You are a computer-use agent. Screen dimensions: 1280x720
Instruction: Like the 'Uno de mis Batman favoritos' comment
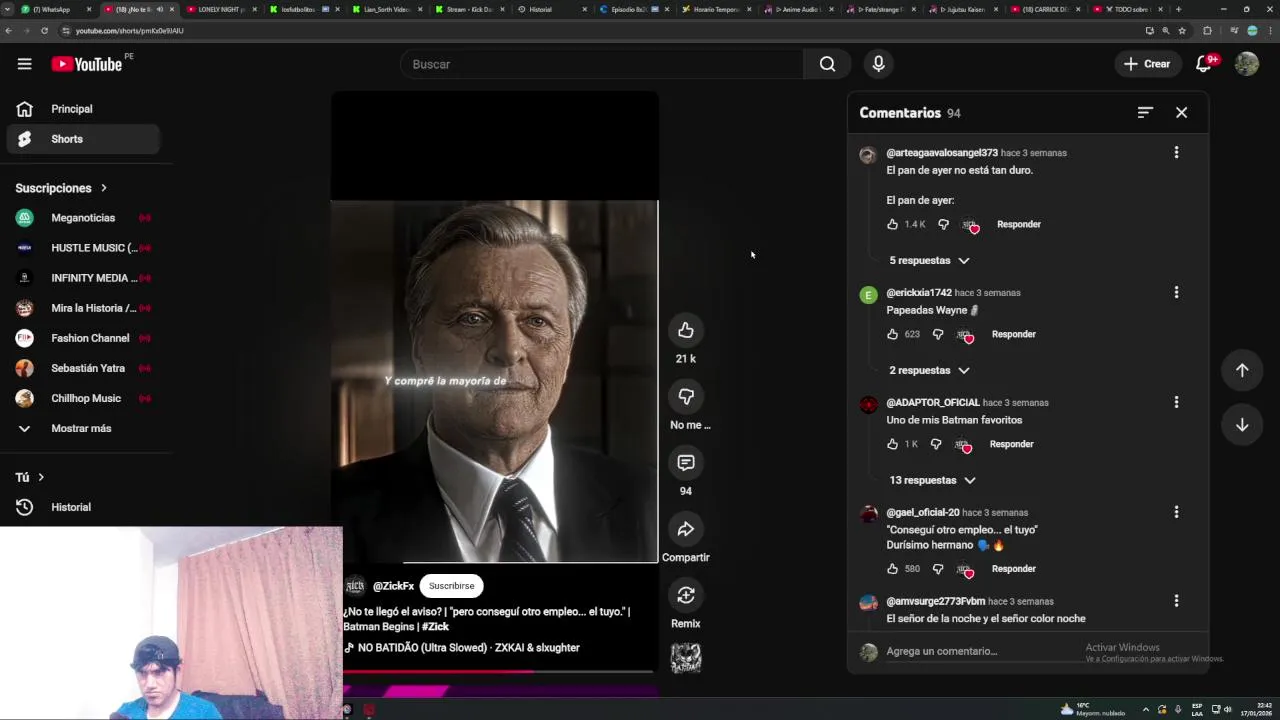click(893, 444)
